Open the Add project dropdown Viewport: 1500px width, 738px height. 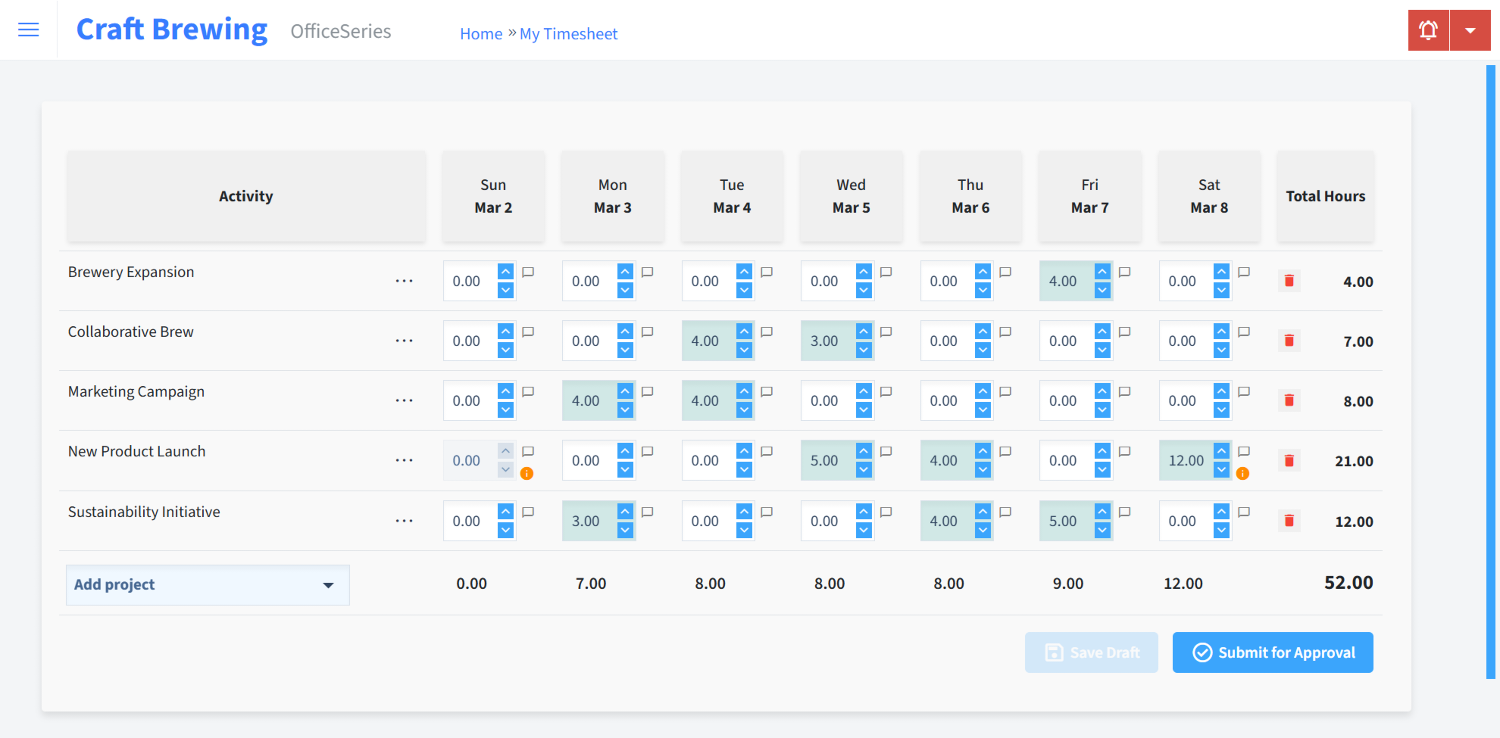tap(207, 584)
